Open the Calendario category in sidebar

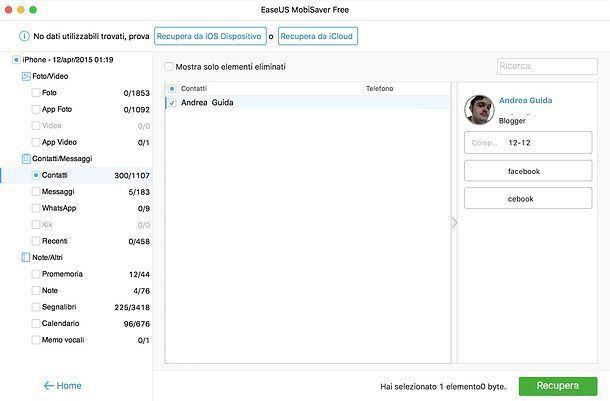click(60, 324)
